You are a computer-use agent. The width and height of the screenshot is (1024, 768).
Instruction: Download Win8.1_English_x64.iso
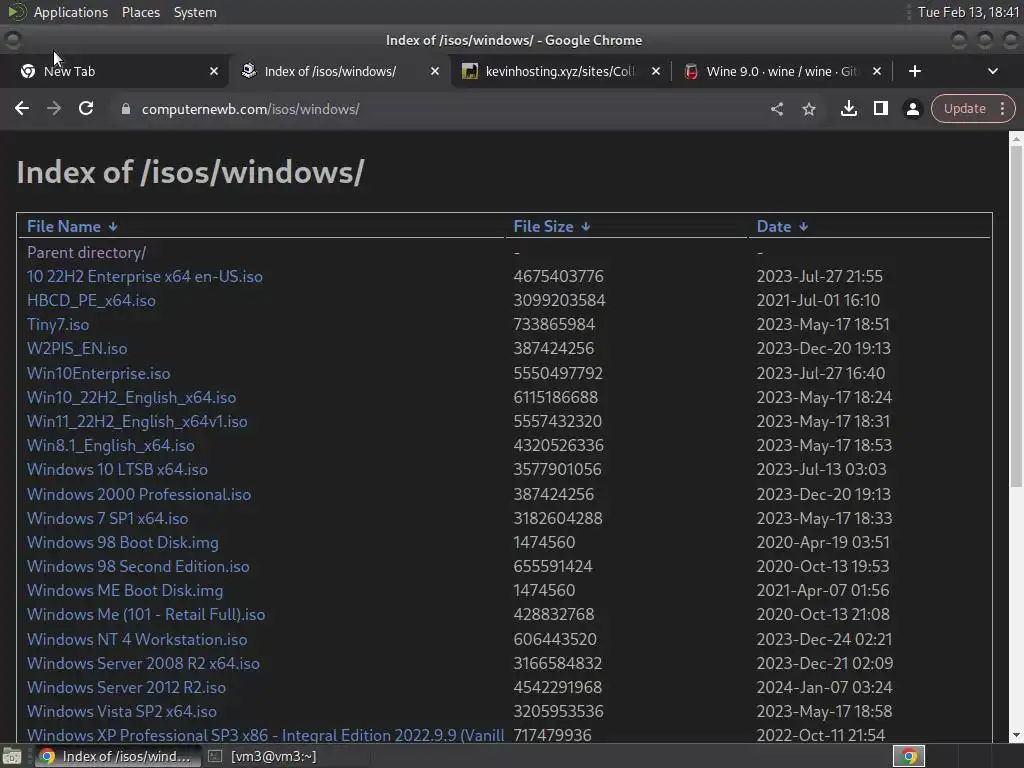click(110, 445)
